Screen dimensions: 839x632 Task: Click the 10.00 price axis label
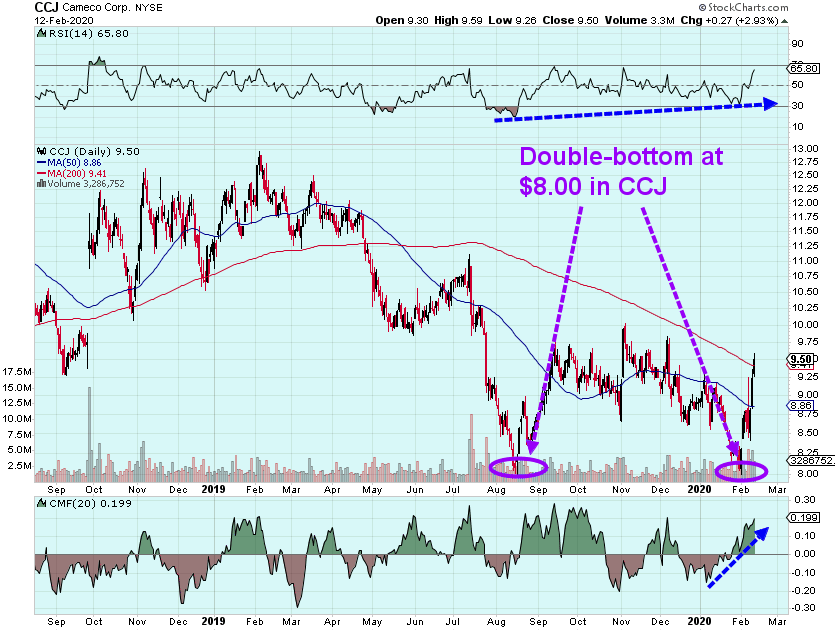point(805,325)
